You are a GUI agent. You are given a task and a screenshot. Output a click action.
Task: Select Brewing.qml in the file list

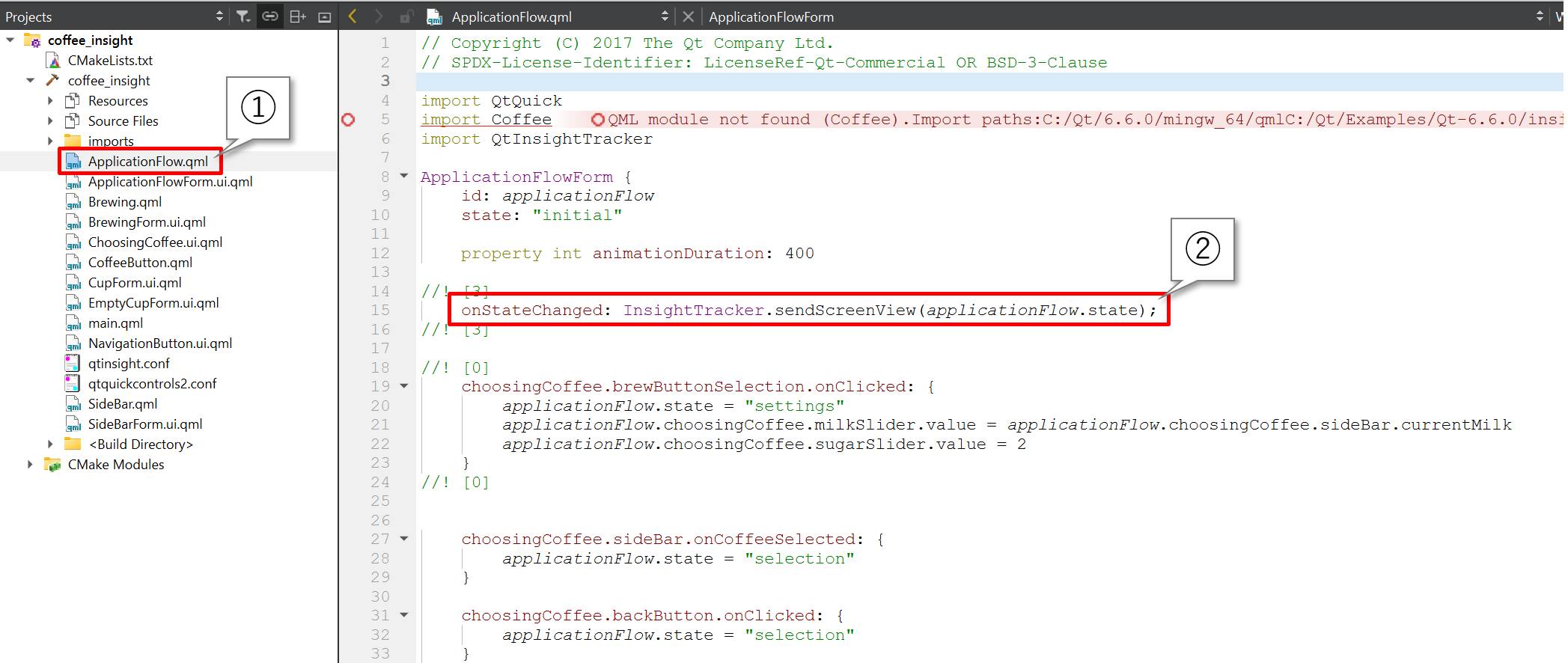point(124,202)
